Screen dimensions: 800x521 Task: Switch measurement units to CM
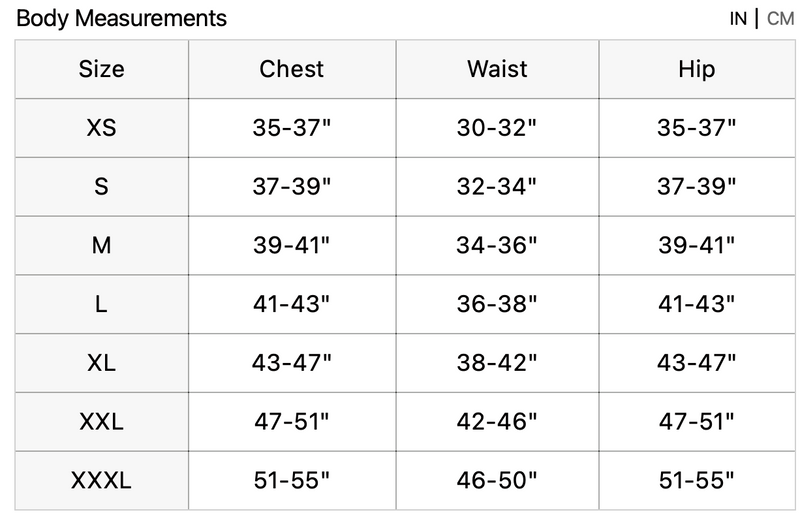780,19
